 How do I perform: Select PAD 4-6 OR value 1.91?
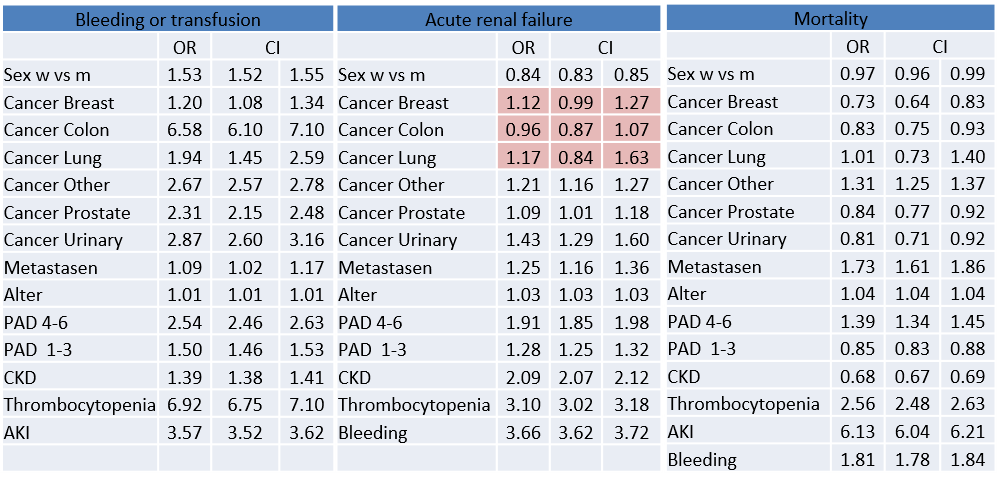pos(522,323)
